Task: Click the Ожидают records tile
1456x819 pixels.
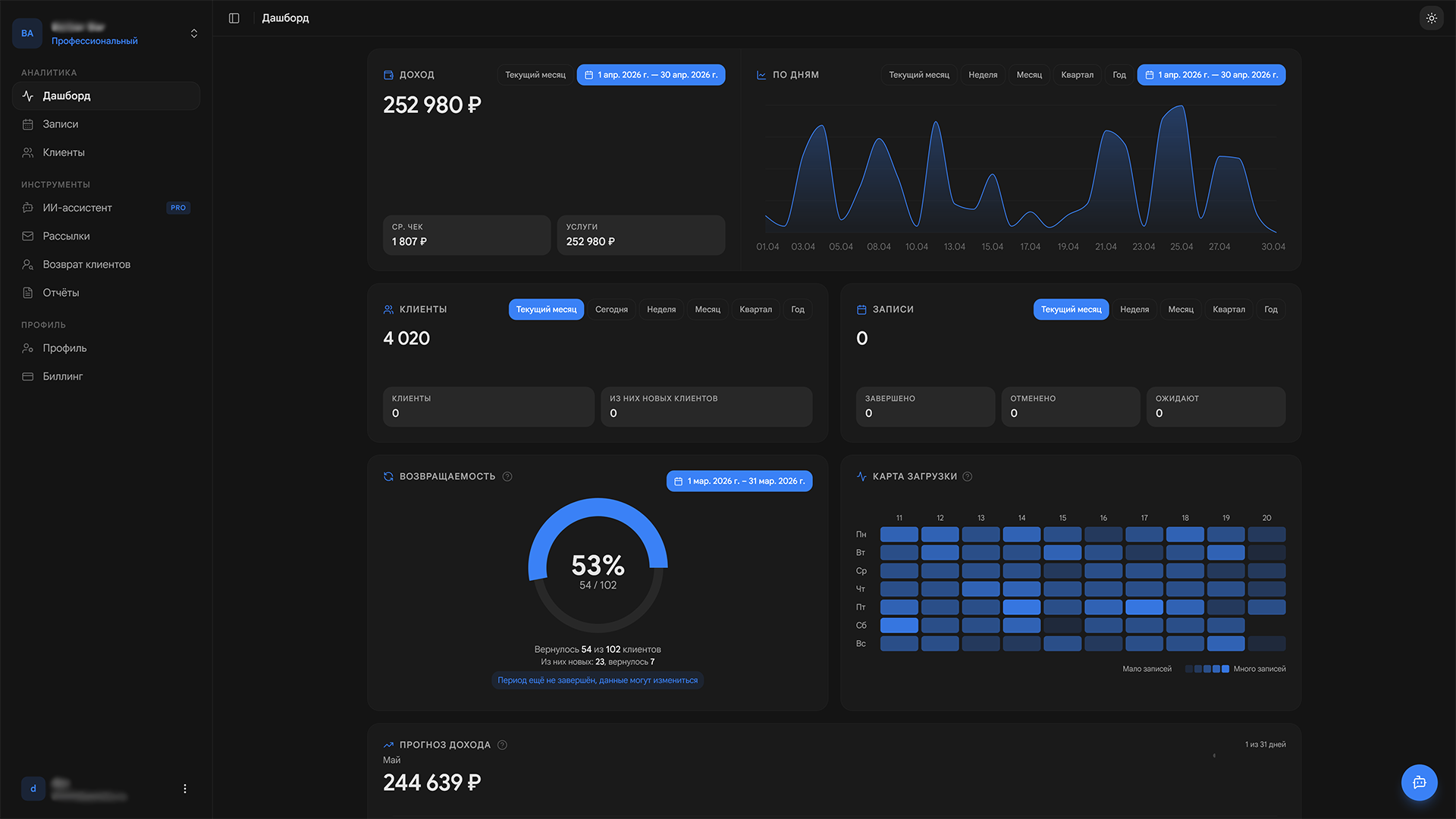Action: [x=1216, y=406]
